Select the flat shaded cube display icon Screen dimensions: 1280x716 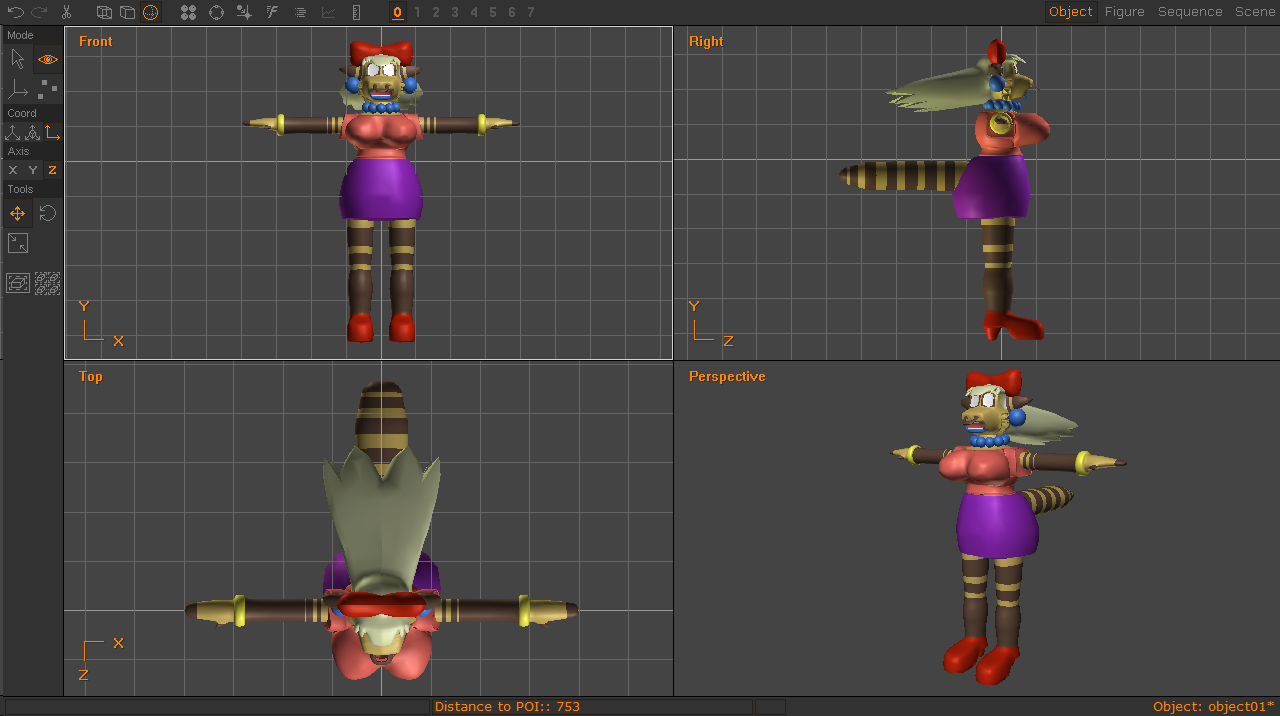pos(127,12)
